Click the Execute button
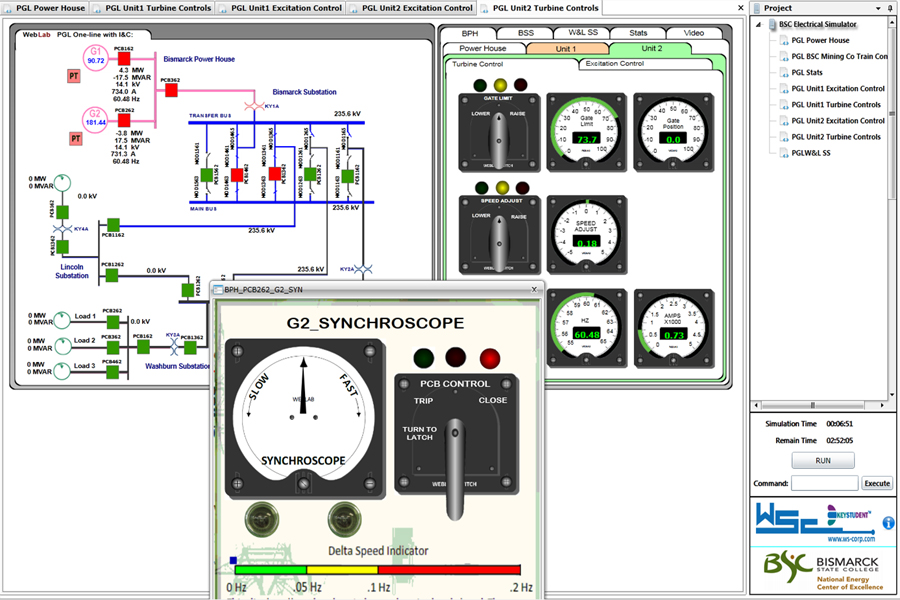 click(877, 483)
